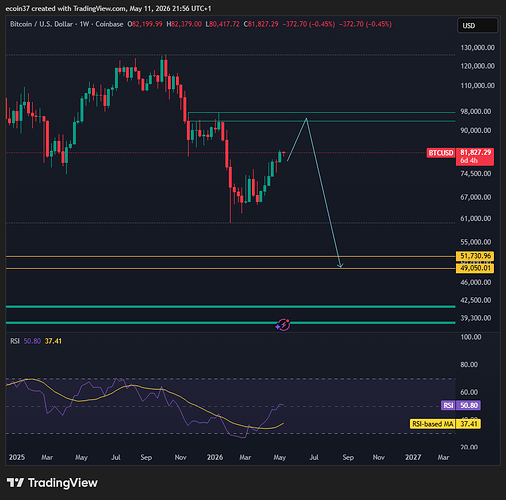Select the 81,827.29 current price label
Viewport: 506px width, 500px height.
click(475, 152)
